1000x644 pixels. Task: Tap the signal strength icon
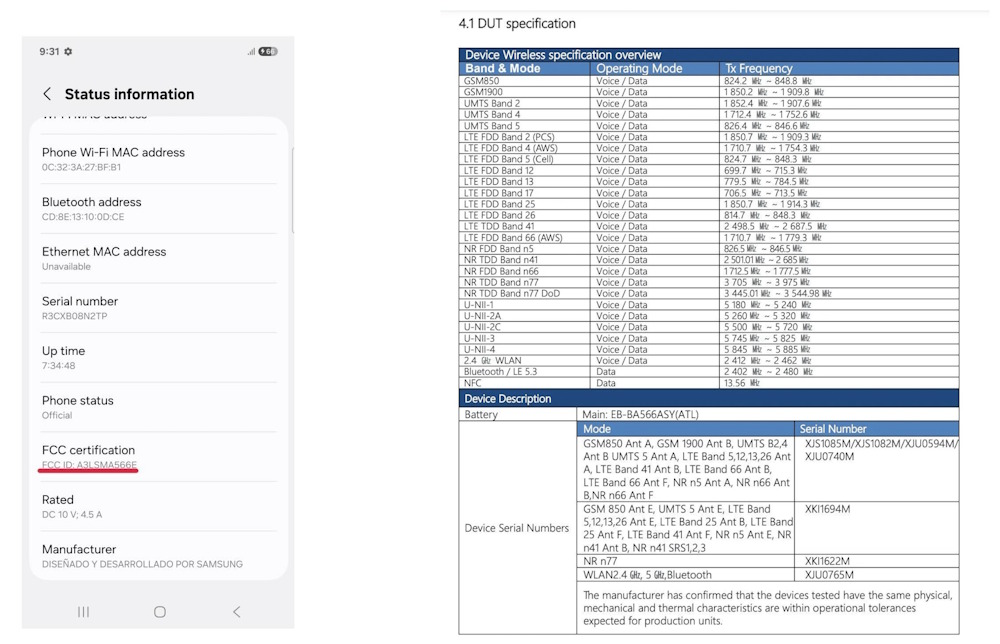(250, 51)
